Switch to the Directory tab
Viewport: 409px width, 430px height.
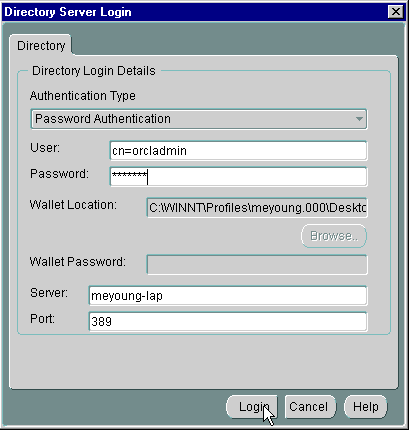tap(41, 46)
